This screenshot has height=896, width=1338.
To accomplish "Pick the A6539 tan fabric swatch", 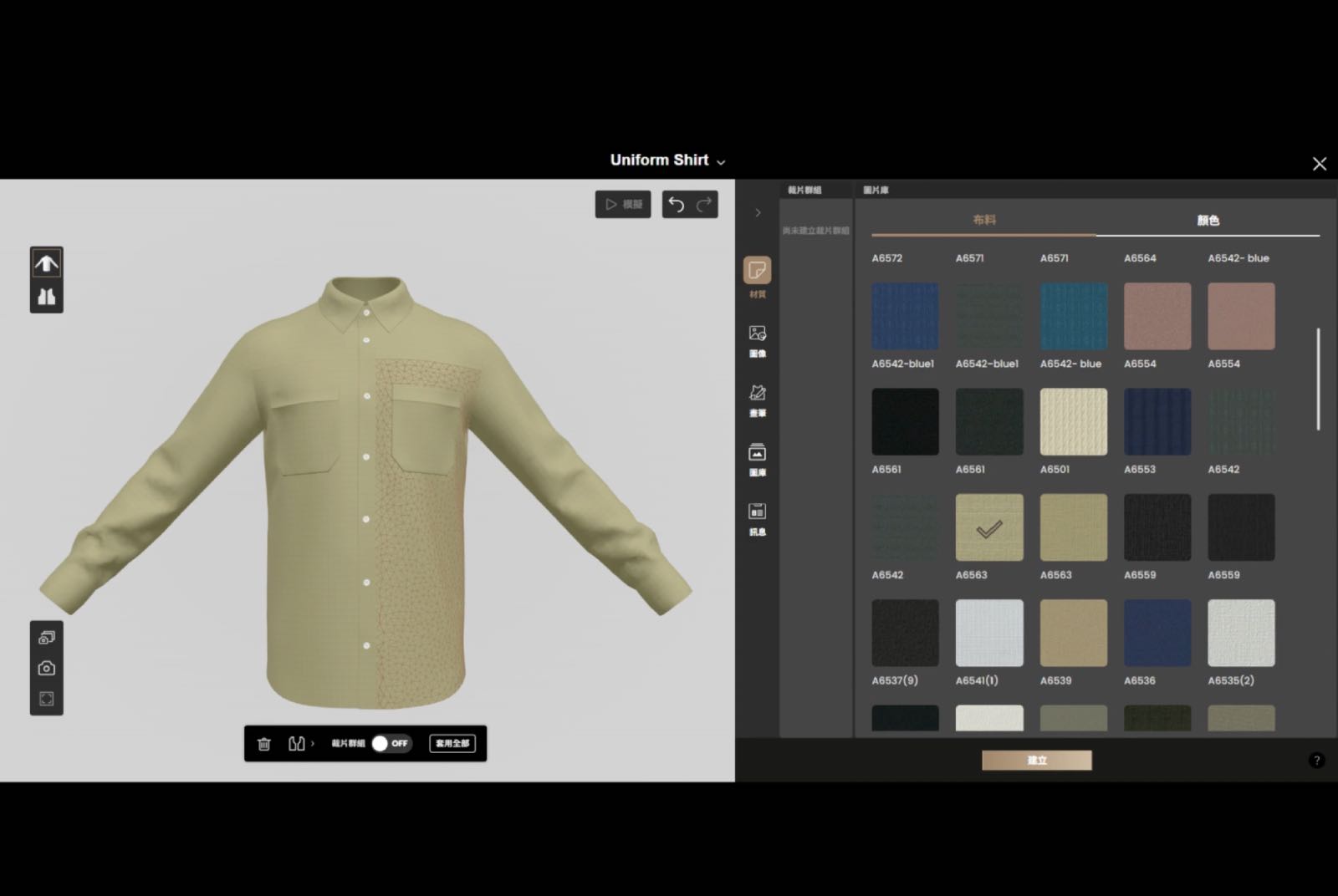I will click(x=1074, y=633).
